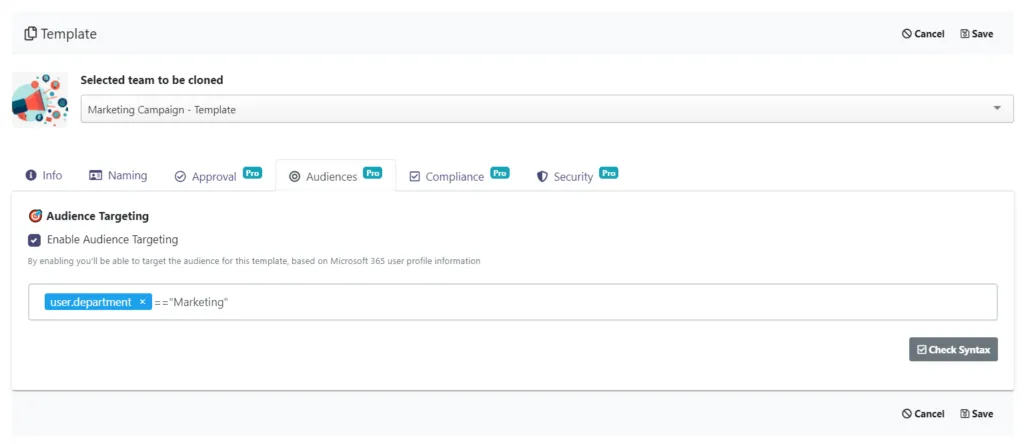Click the Pro badge next to Security
Viewport: 1024px width, 444px height.
[609, 173]
